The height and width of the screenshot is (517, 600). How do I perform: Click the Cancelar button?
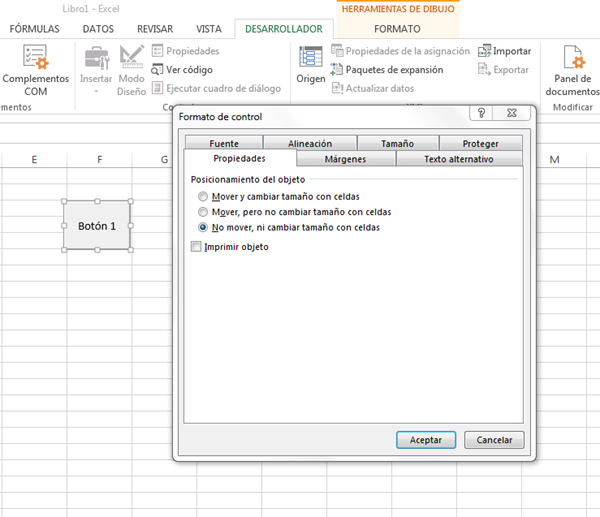click(x=494, y=440)
